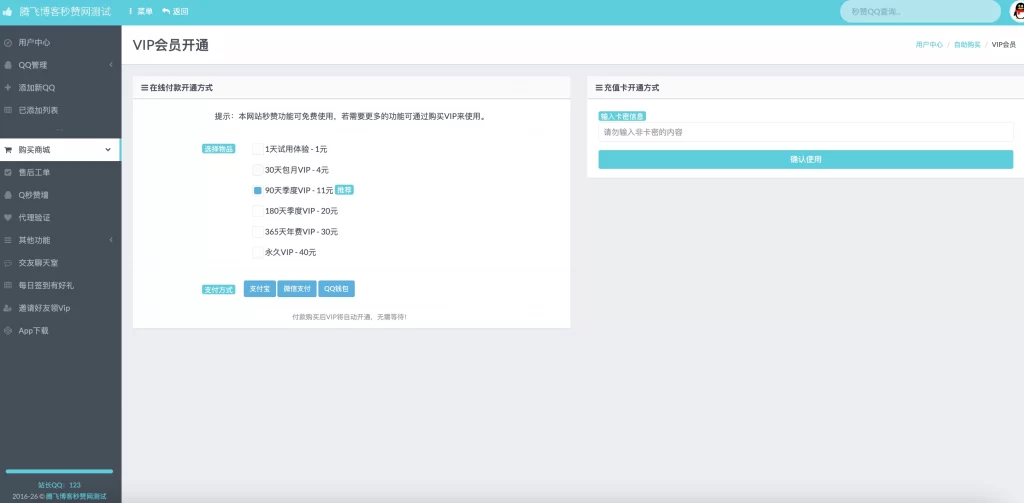Expand the 其他功能 sidebar submenu arrow
Image resolution: width=1024 pixels, height=503 pixels.
click(110, 240)
